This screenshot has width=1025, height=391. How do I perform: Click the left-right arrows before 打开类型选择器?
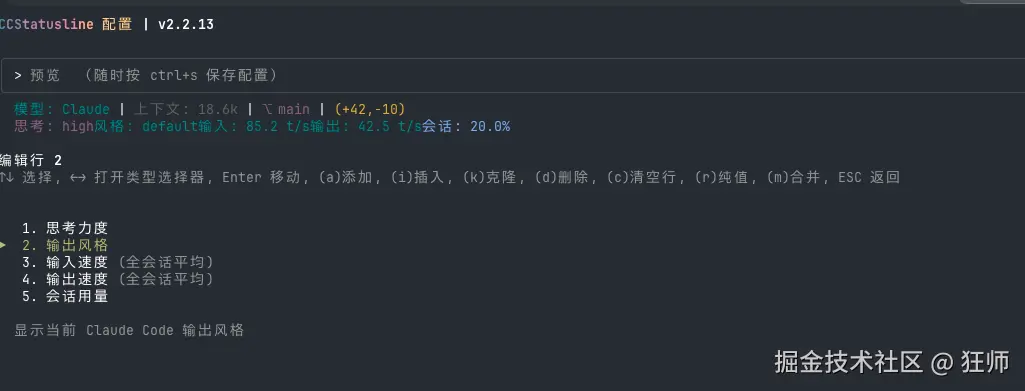77,177
